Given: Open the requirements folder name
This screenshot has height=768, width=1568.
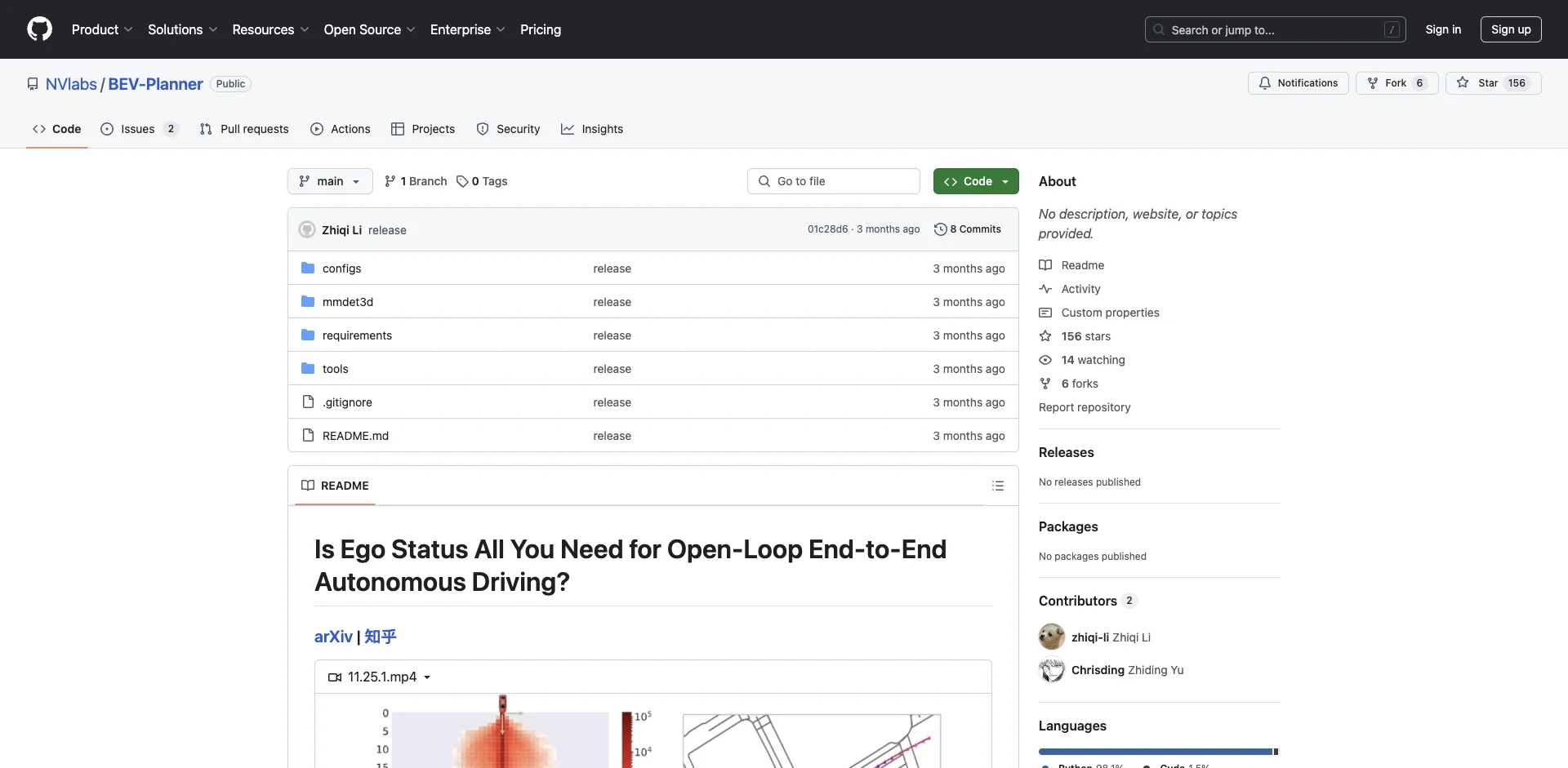Looking at the screenshot, I should (x=357, y=335).
